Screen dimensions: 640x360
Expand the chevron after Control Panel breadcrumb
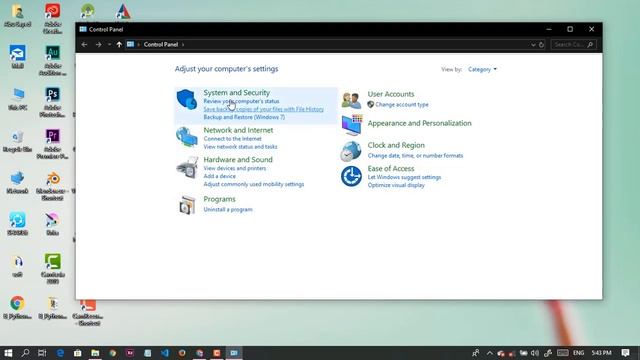(183, 44)
